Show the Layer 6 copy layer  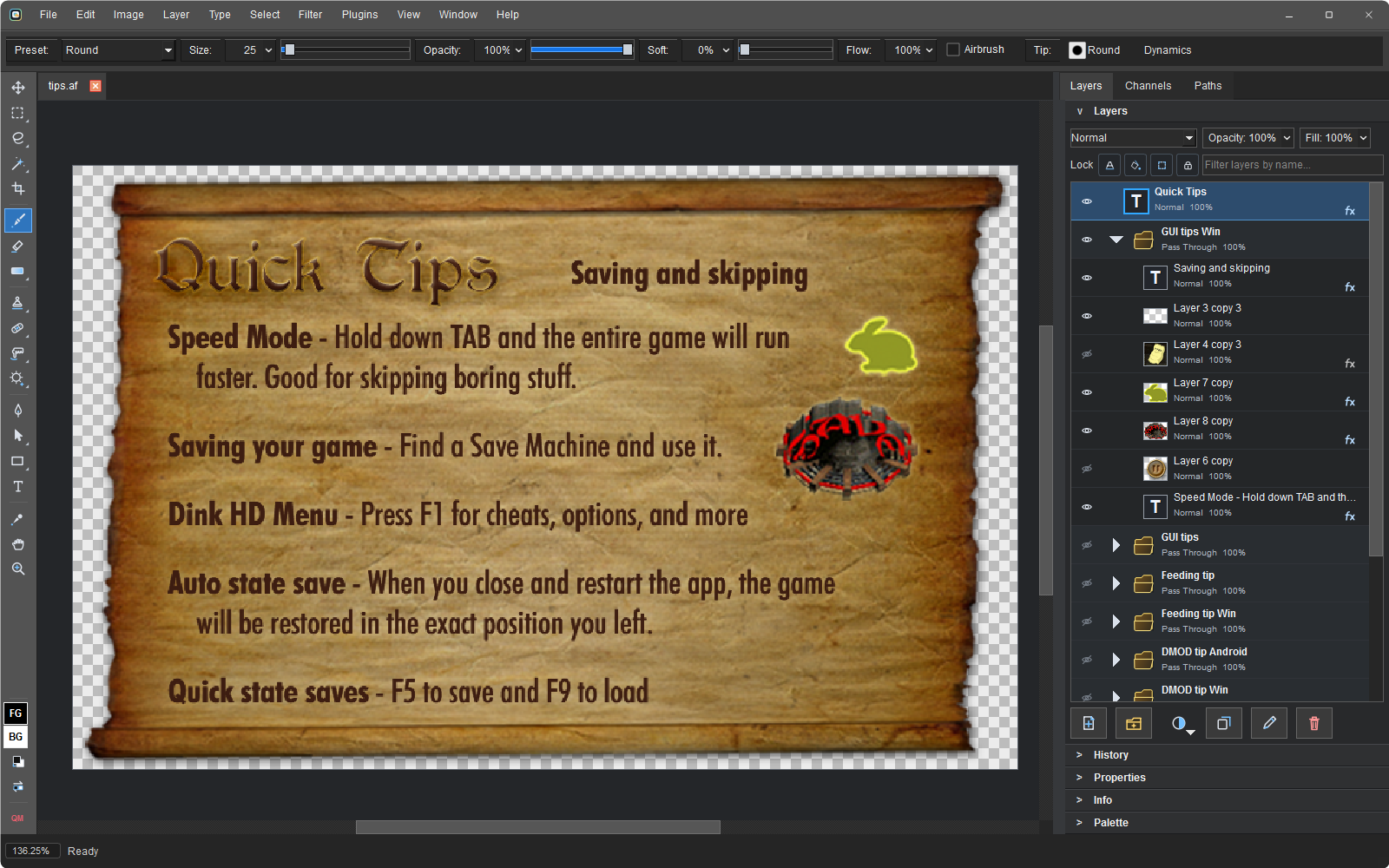(x=1087, y=469)
